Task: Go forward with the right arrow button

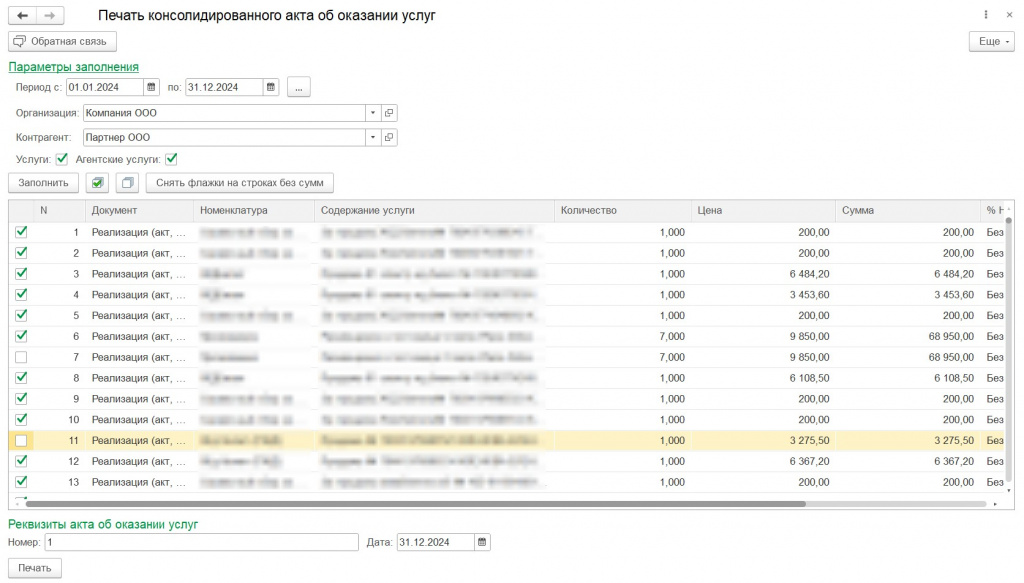Action: click(50, 15)
